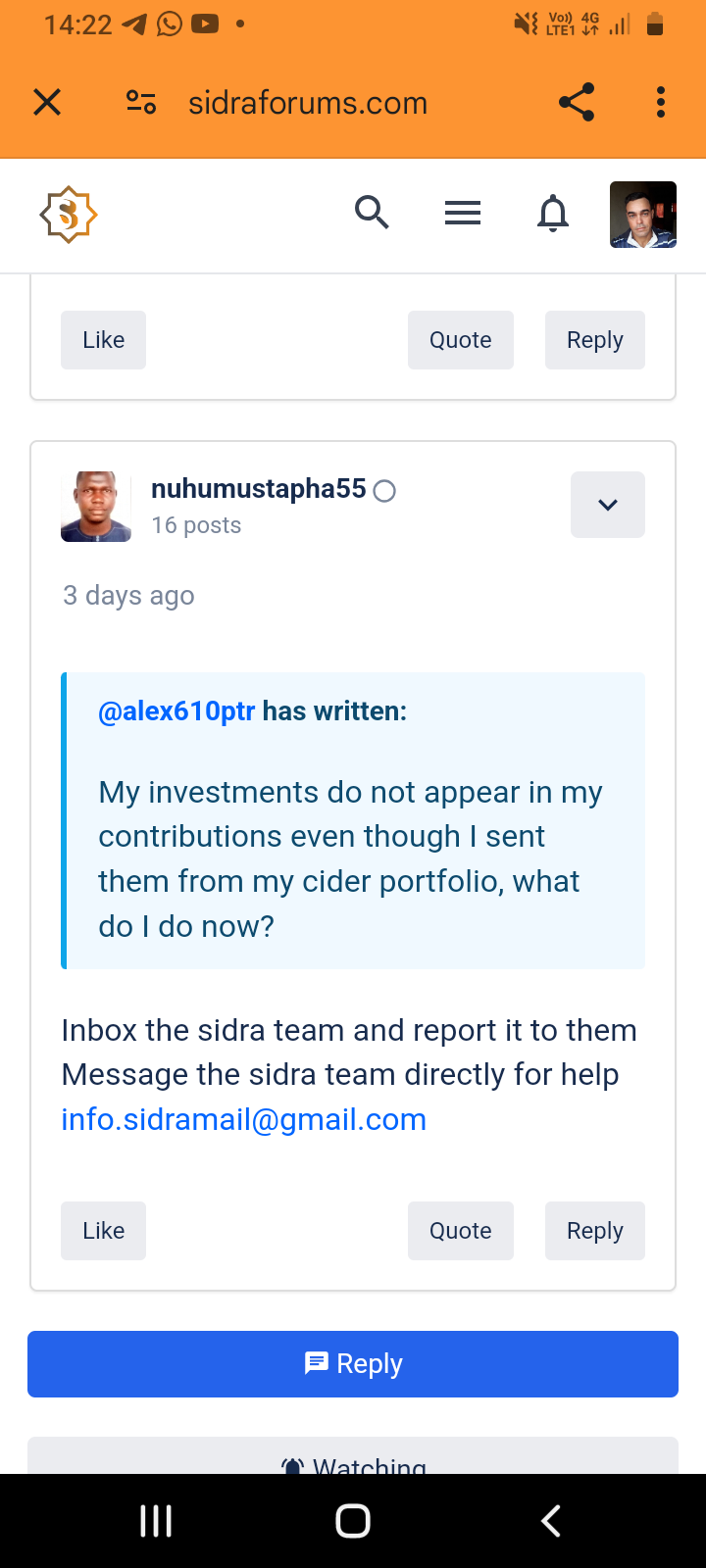This screenshot has height=1568, width=706.
Task: Toggle the Watching topic button
Action: [353, 1460]
